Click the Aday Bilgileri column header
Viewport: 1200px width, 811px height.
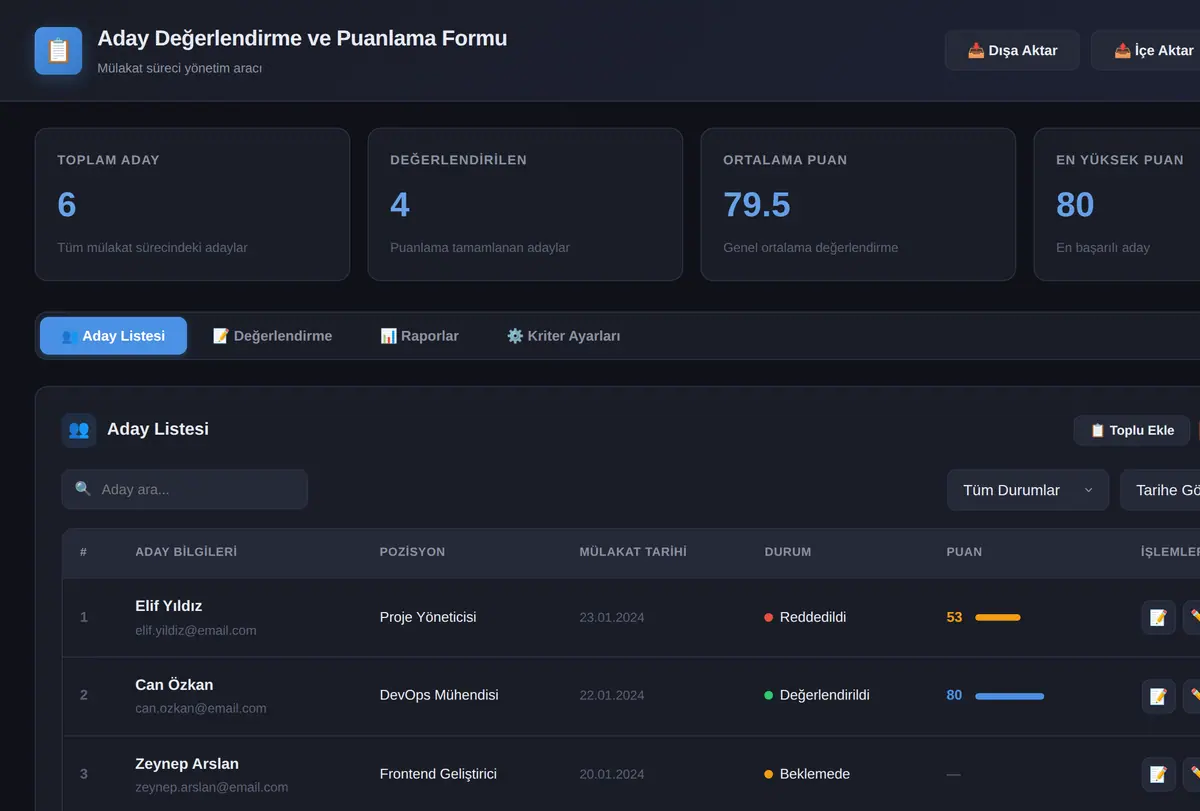tap(186, 552)
